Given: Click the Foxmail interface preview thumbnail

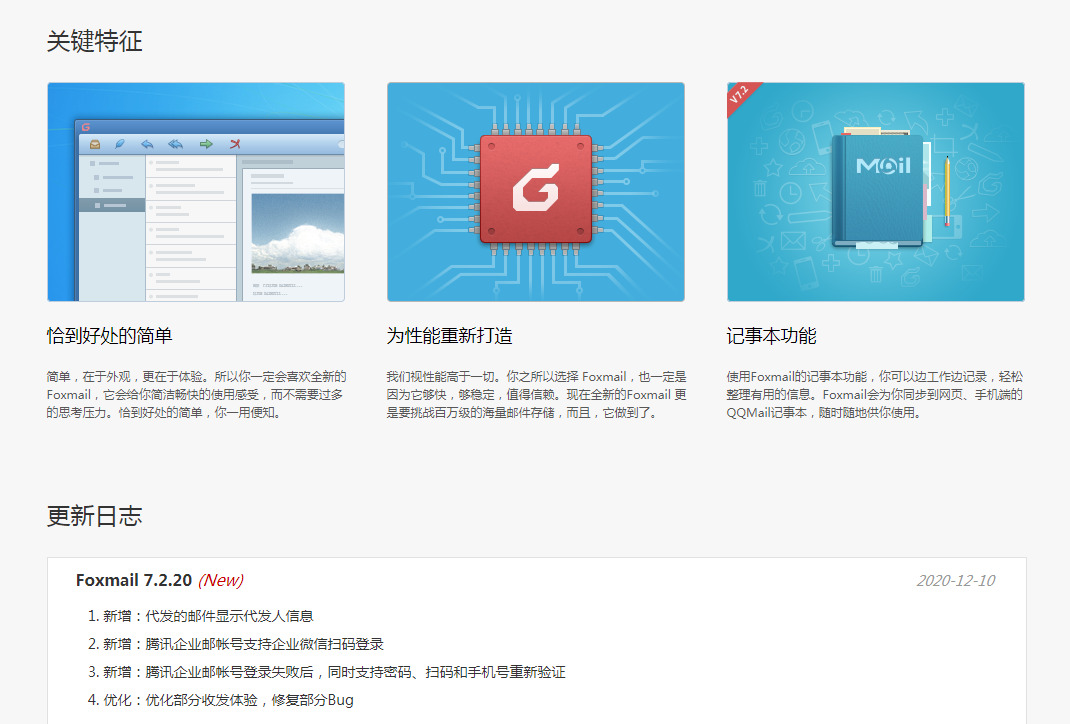Looking at the screenshot, I should [x=196, y=192].
